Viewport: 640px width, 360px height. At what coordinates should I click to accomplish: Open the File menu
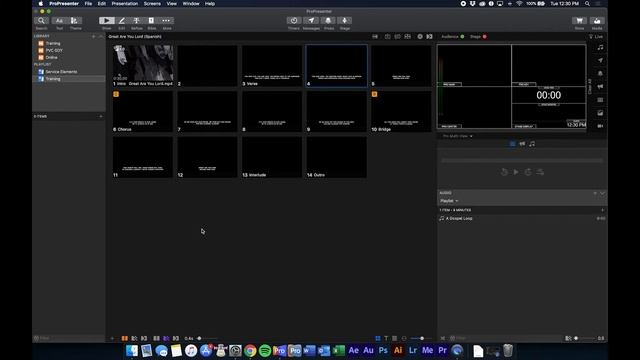coord(88,4)
